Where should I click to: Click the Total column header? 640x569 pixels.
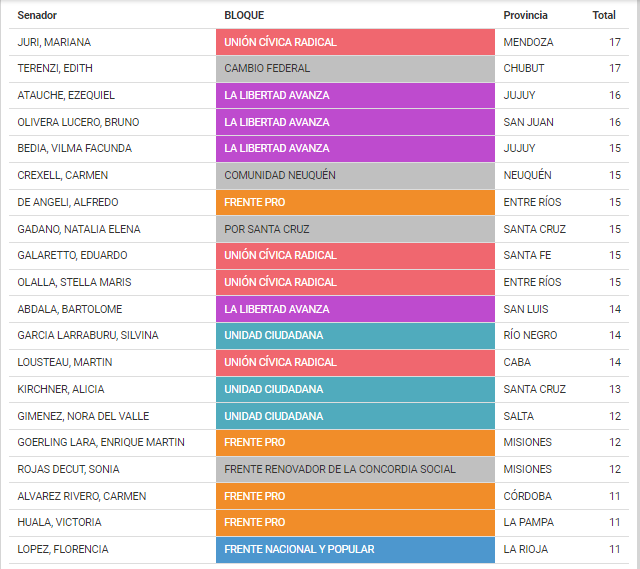(603, 15)
